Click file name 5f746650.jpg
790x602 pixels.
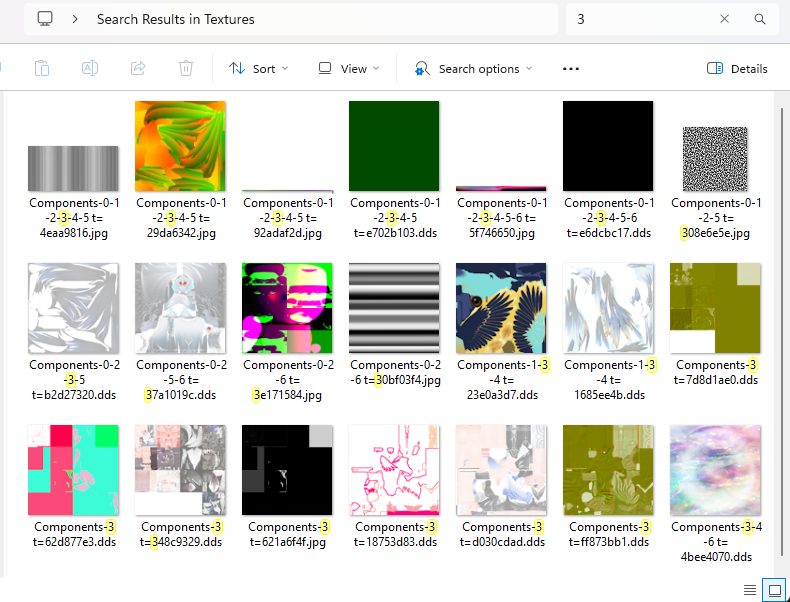click(x=502, y=233)
